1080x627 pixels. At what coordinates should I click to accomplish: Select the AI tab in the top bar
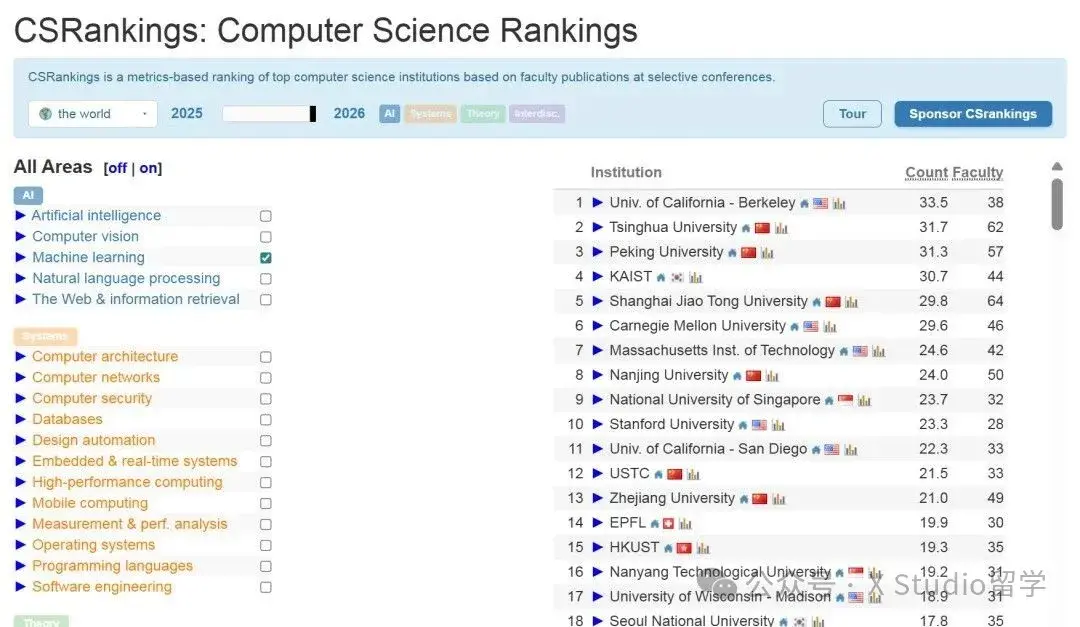click(x=390, y=114)
